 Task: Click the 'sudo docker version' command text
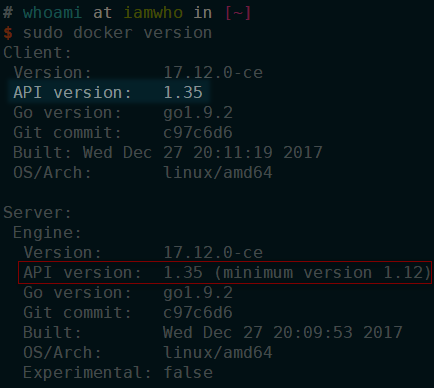point(117,33)
